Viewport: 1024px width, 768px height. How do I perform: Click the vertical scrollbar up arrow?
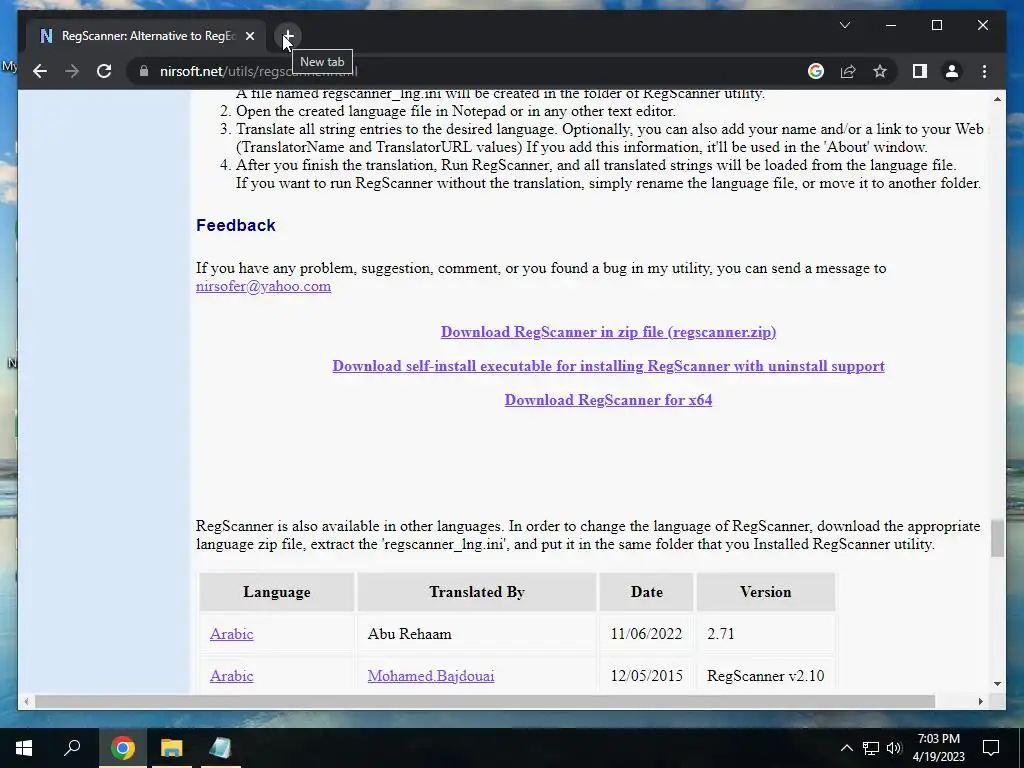pyautogui.click(x=997, y=99)
